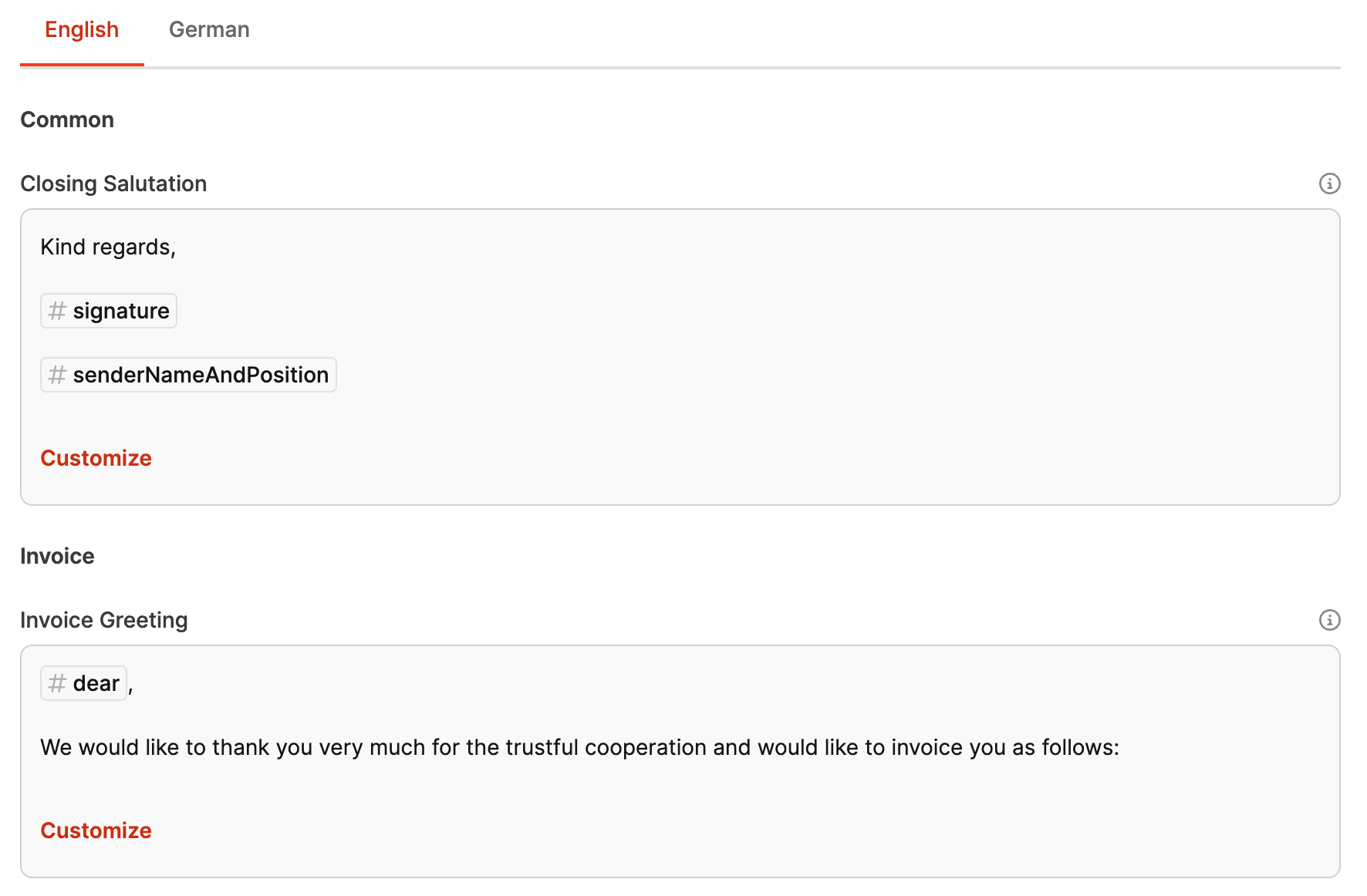Open info icon beside Closing Salutation
This screenshot has width=1367, height=896.
1329,184
